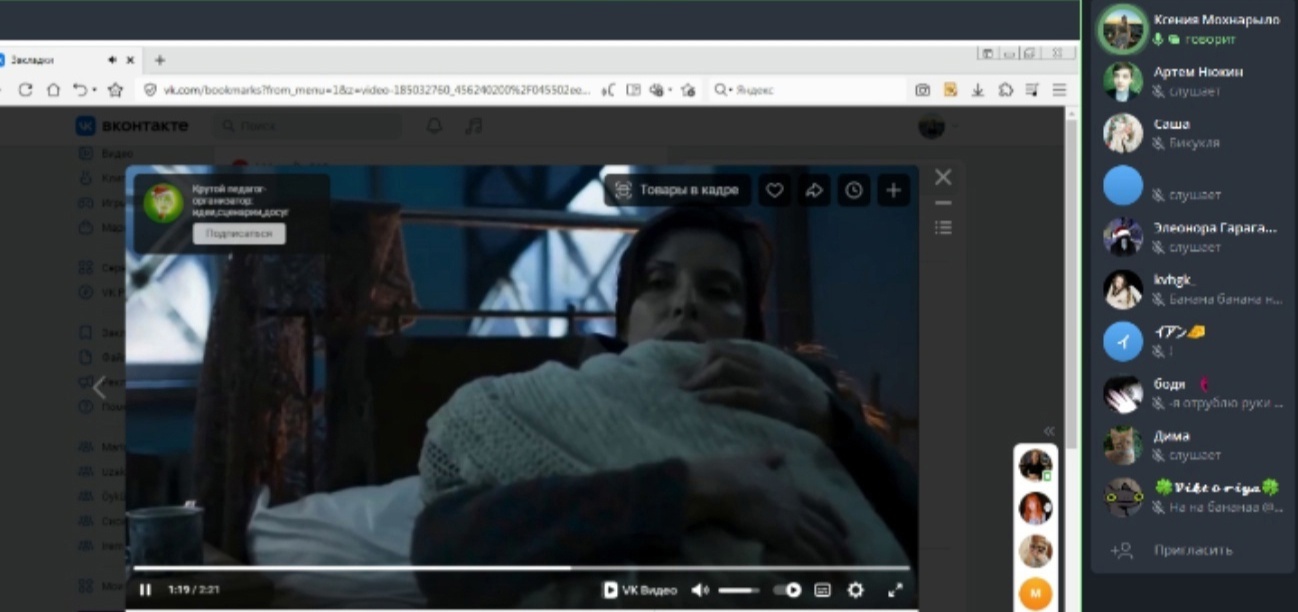
Task: Open VK notifications bell
Action: coord(434,126)
